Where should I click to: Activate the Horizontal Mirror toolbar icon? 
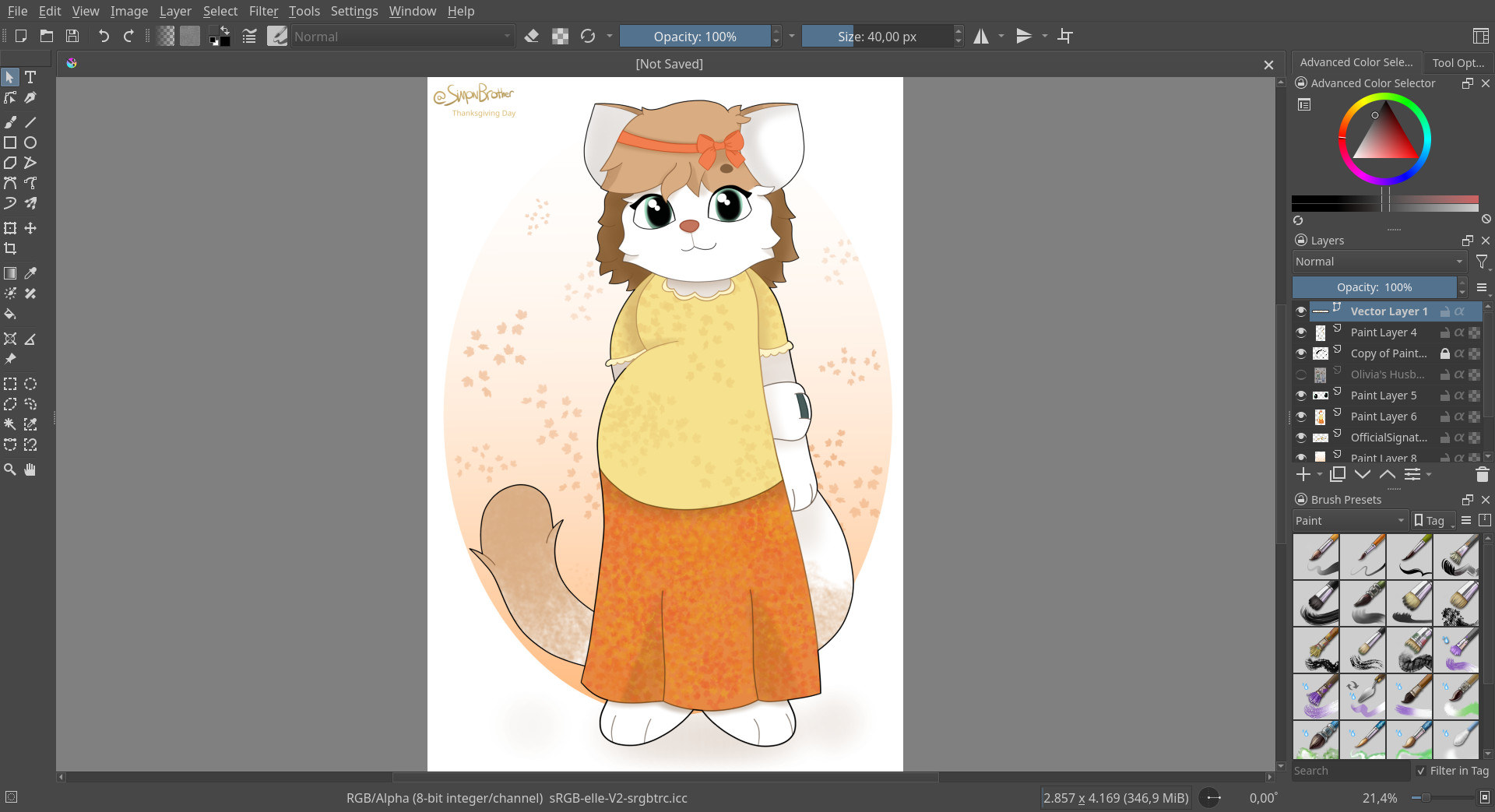tap(982, 36)
